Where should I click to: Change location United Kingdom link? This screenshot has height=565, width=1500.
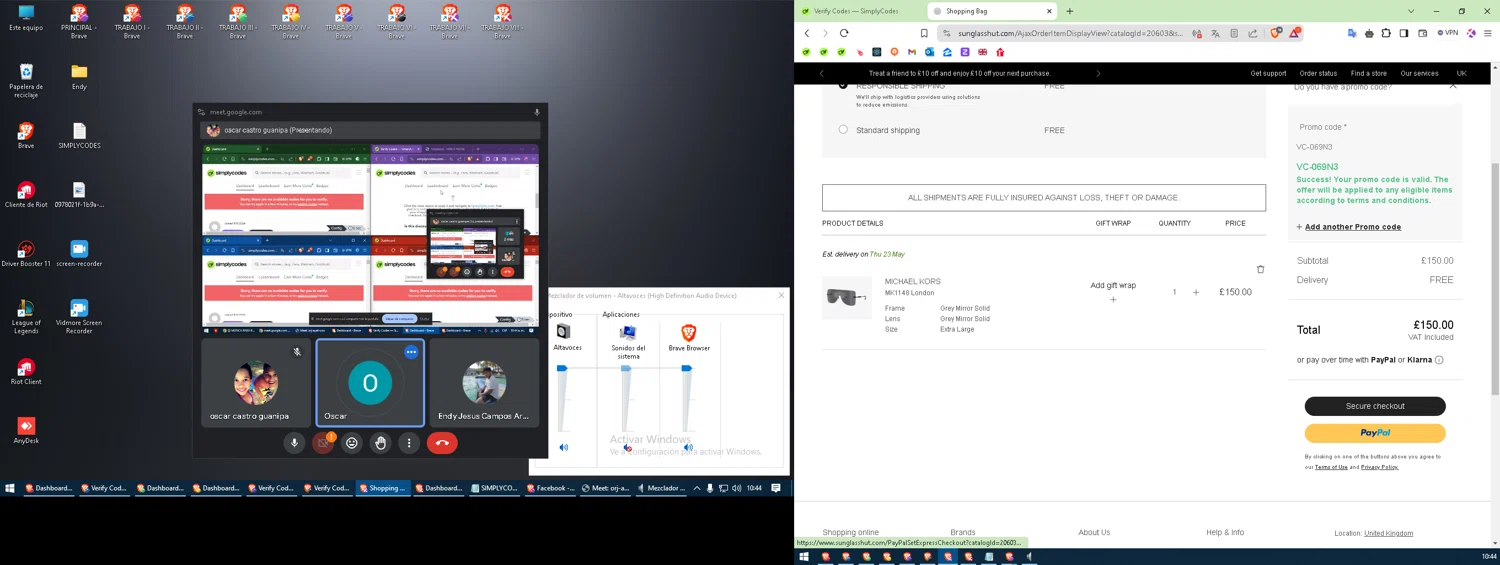pos(1389,533)
